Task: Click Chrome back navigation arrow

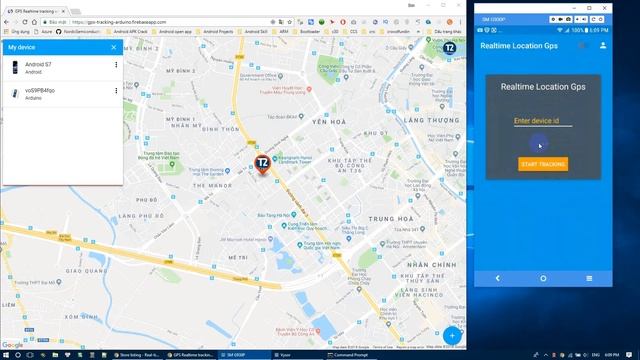Action: [x=6, y=22]
